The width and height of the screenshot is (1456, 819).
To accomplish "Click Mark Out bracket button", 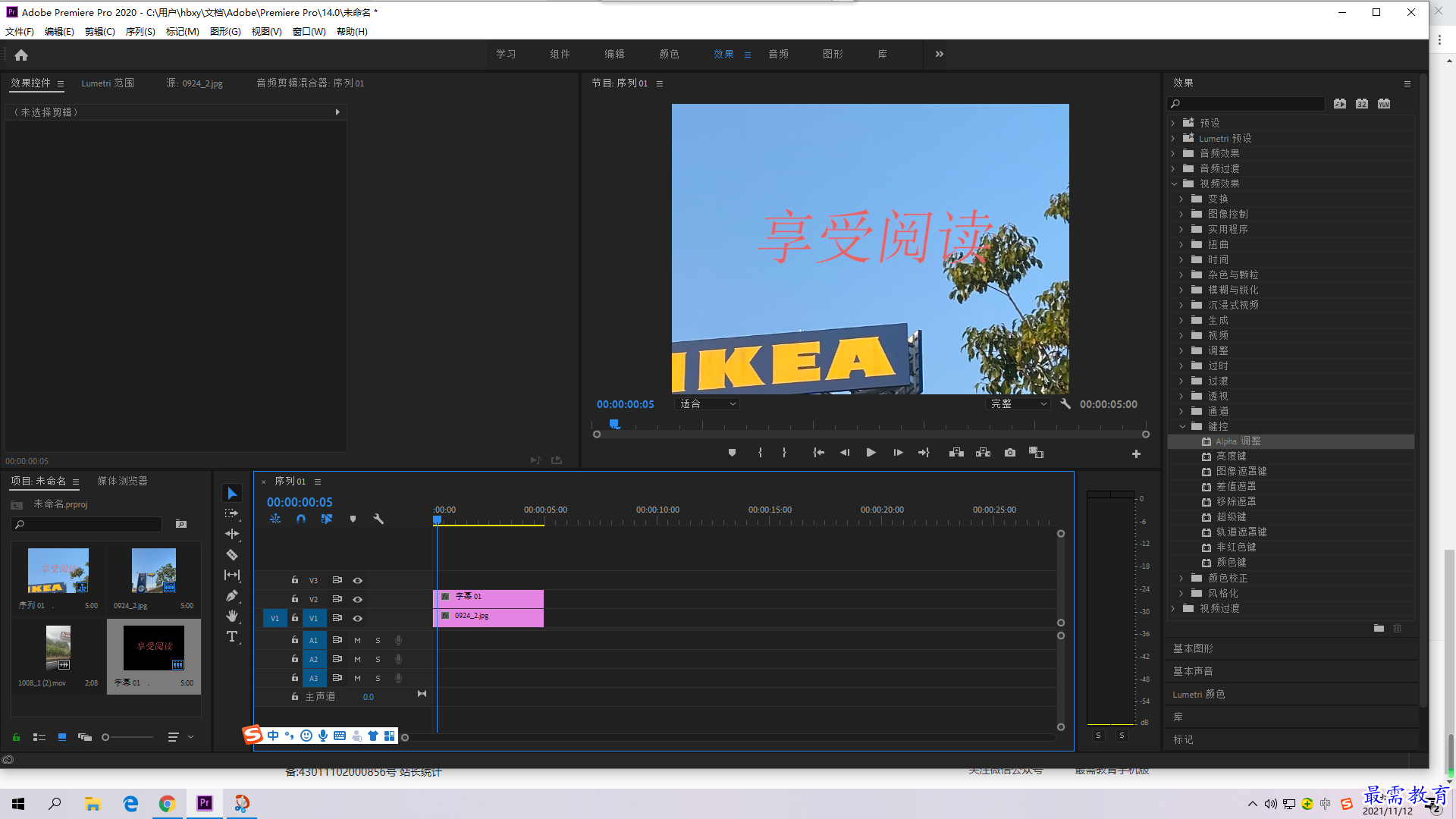I will pos(784,453).
